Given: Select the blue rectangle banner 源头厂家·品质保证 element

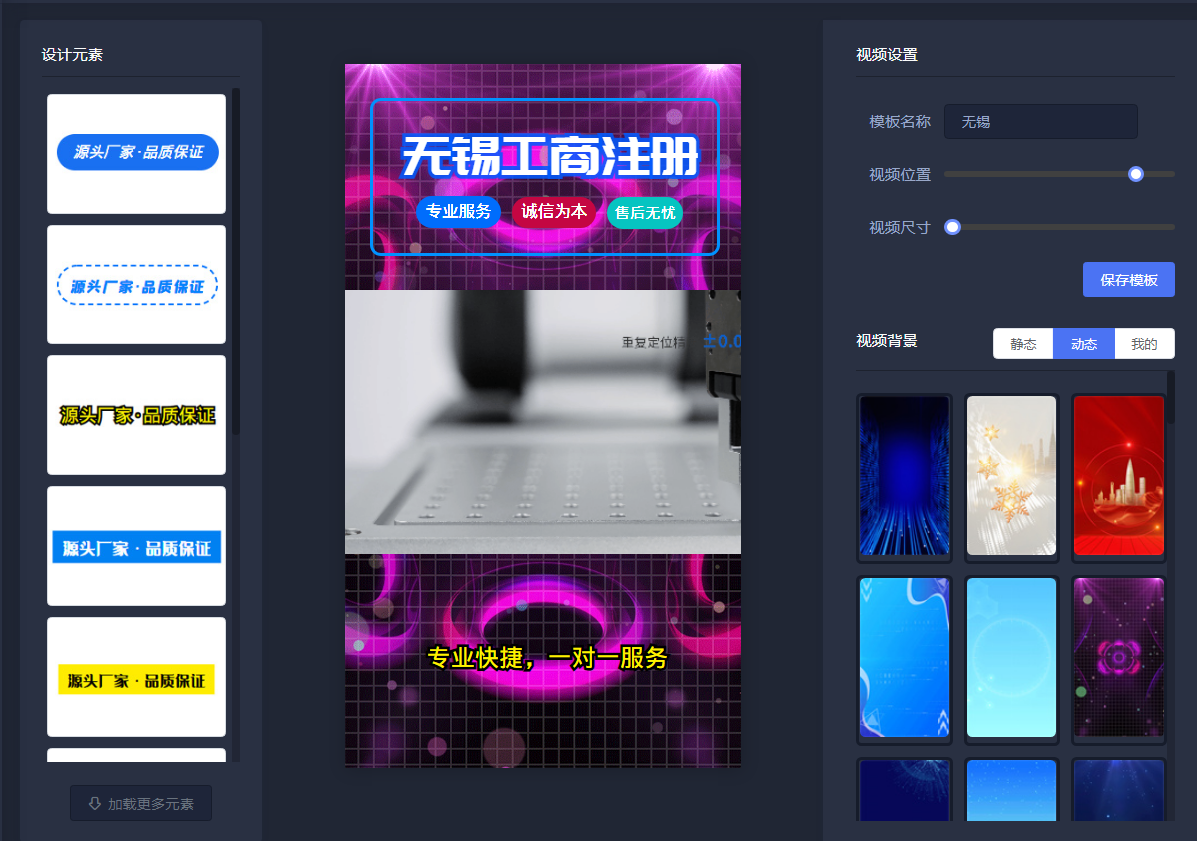Looking at the screenshot, I should [137, 546].
